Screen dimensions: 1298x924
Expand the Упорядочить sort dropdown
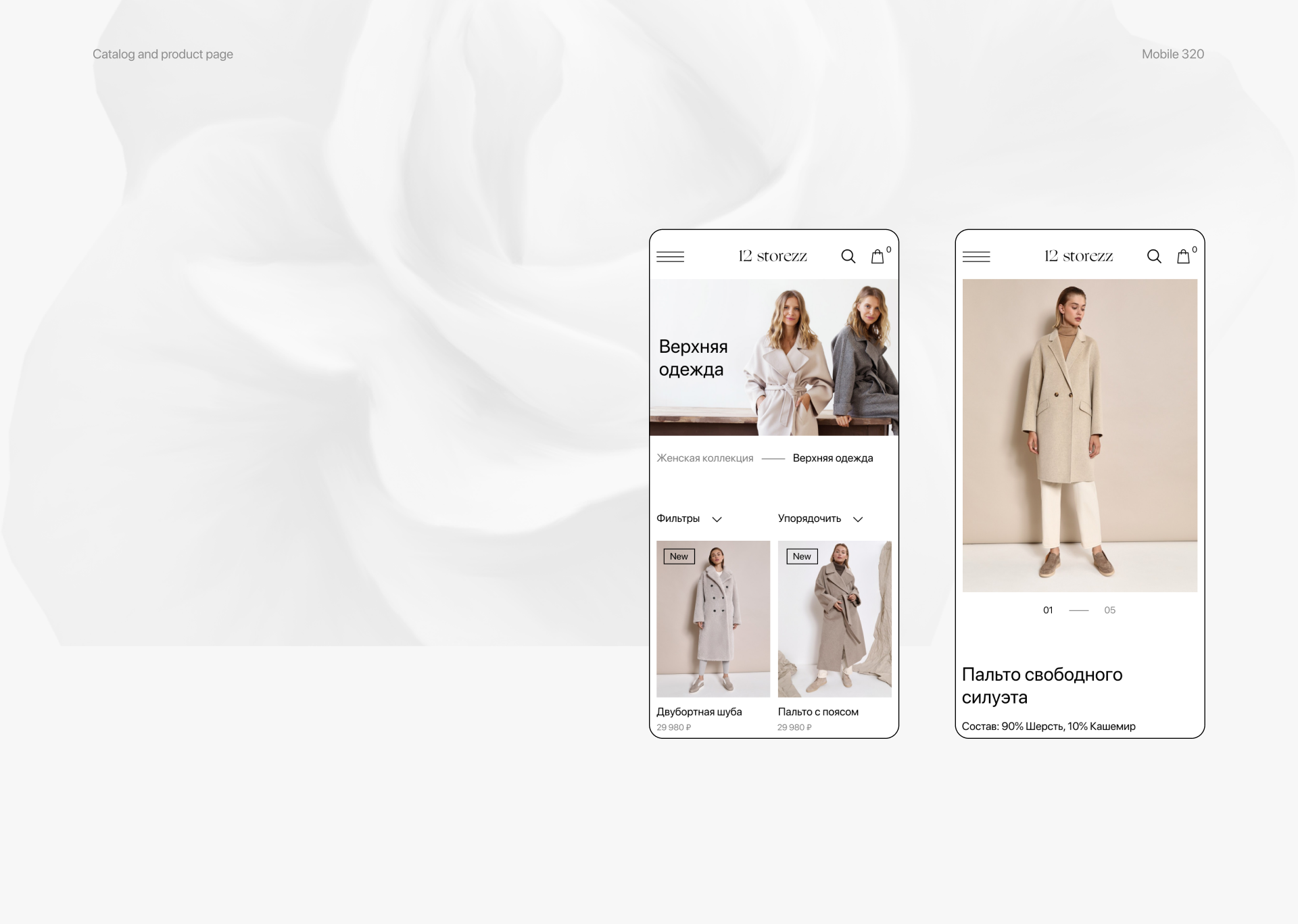coord(809,518)
